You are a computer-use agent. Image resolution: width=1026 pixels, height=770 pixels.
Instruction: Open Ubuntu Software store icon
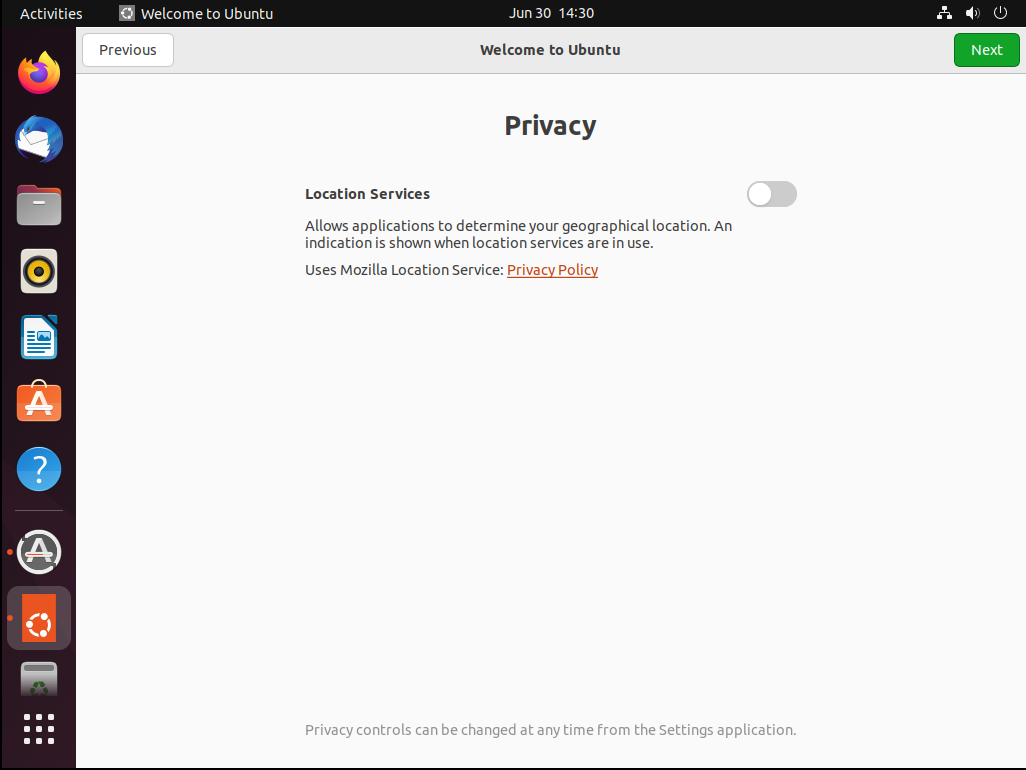pos(39,403)
